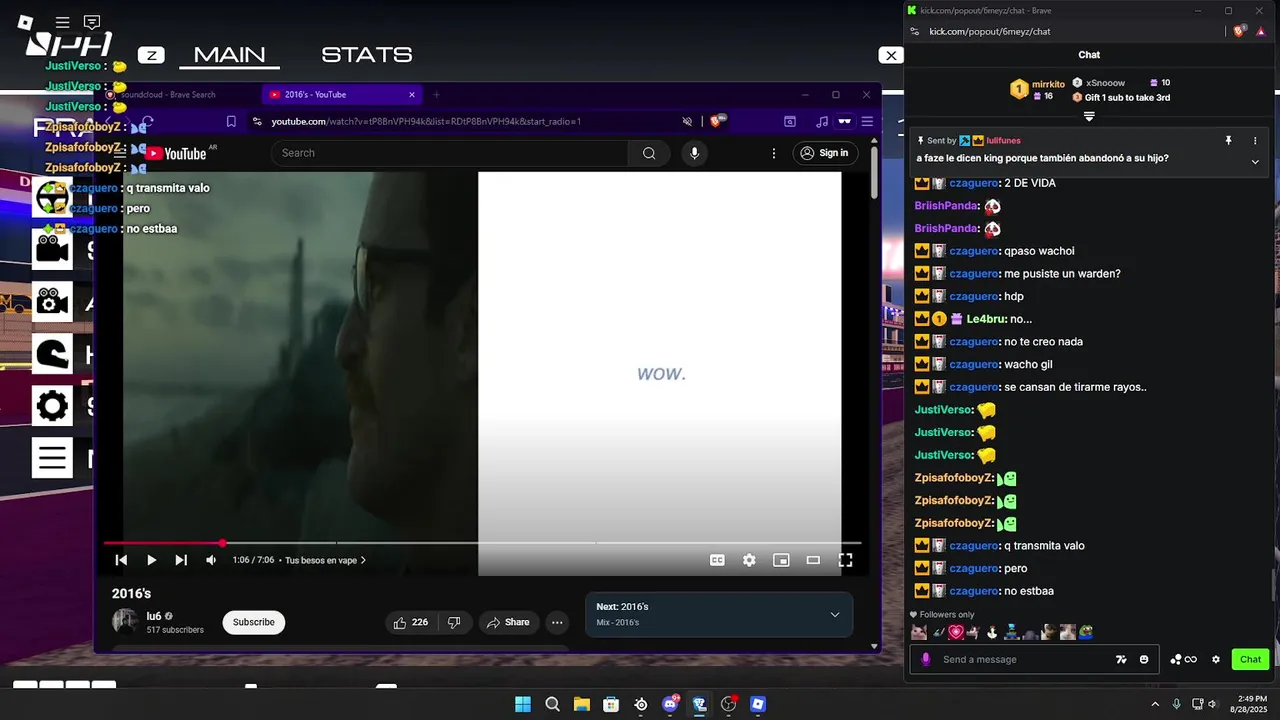Send message with green Chat button

tap(1251, 659)
